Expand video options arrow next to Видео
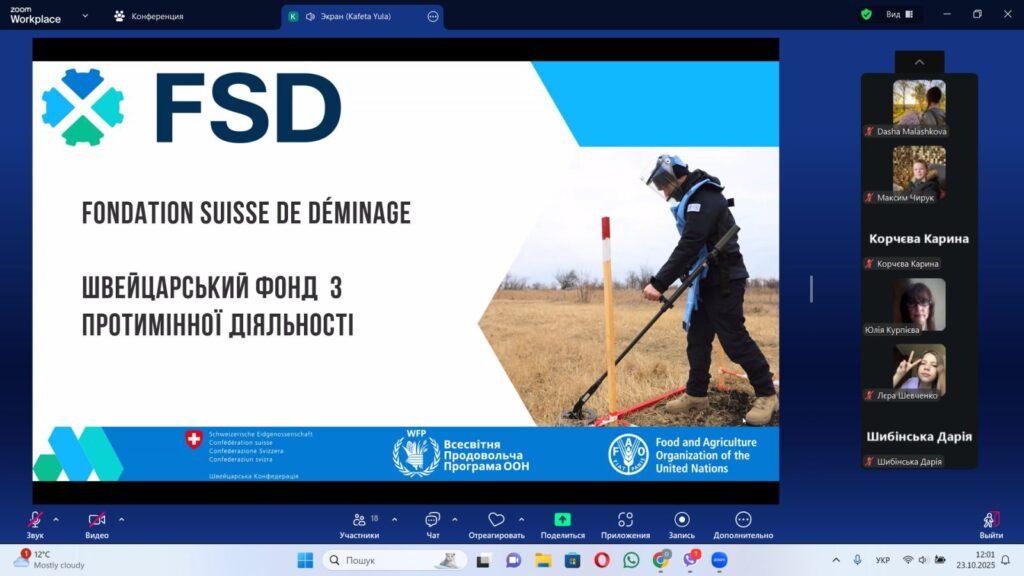Image resolution: width=1024 pixels, height=576 pixels. click(122, 519)
